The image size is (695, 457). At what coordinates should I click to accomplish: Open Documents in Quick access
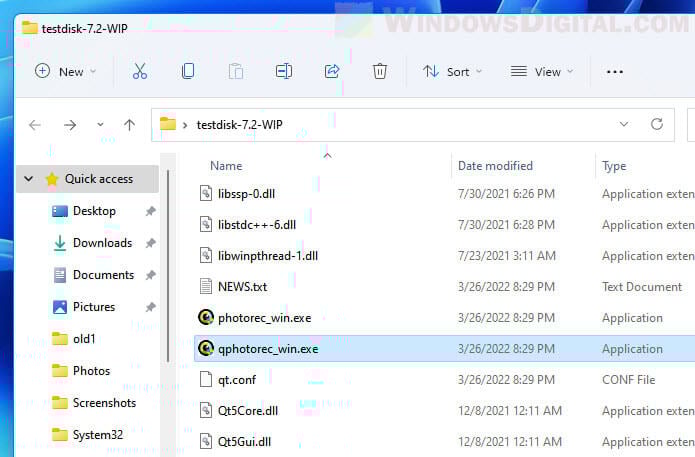click(103, 275)
